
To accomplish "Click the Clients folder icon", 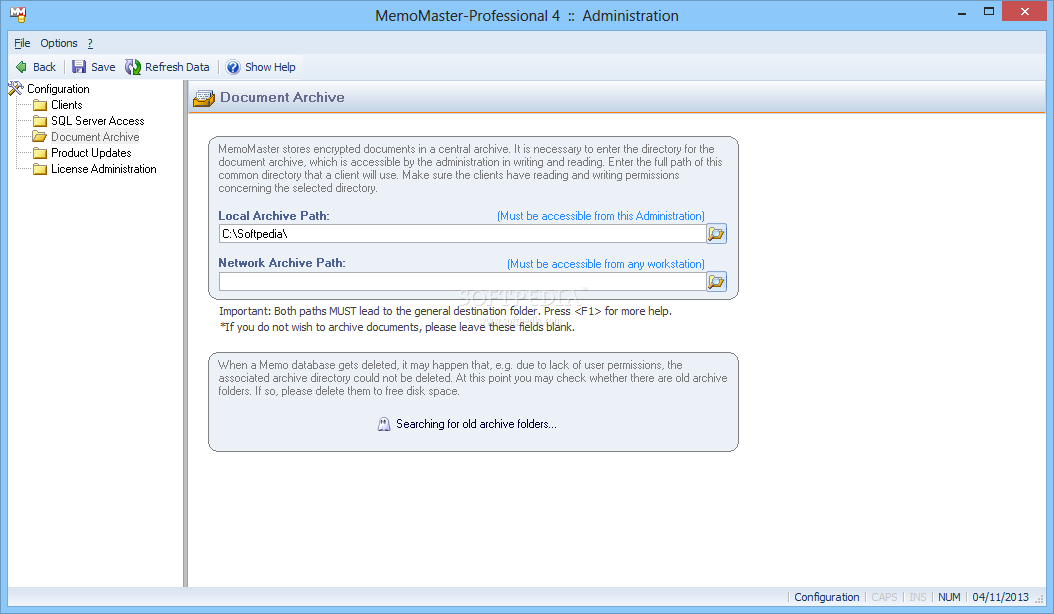I will 40,105.
